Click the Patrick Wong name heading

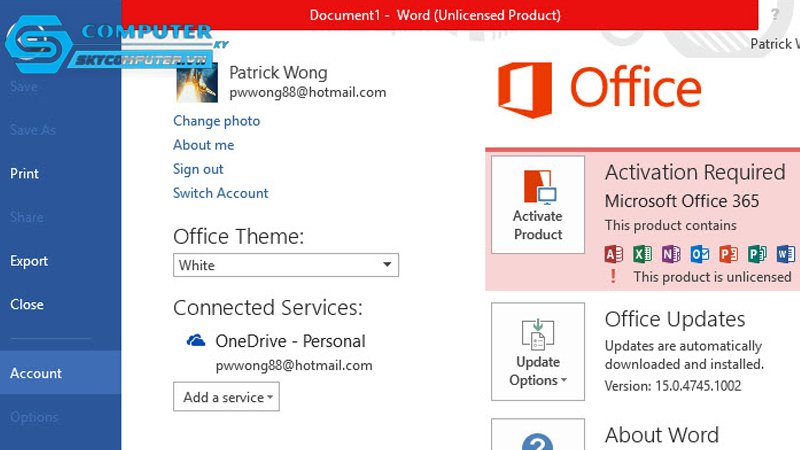click(x=278, y=72)
